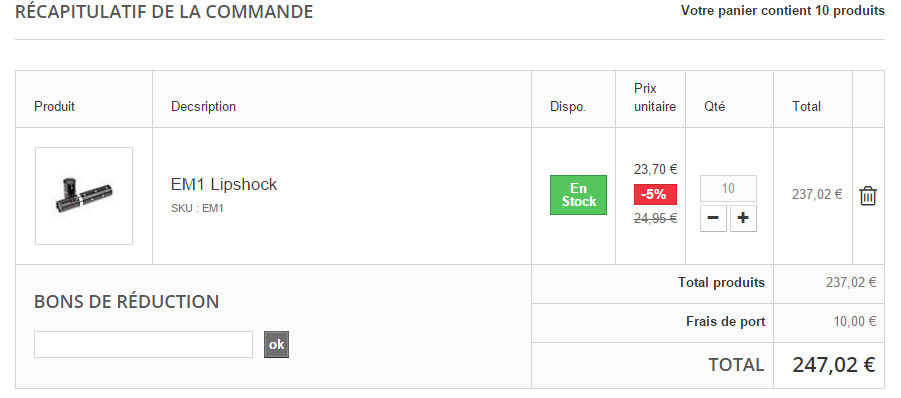Click the Total produits label

click(x=721, y=283)
